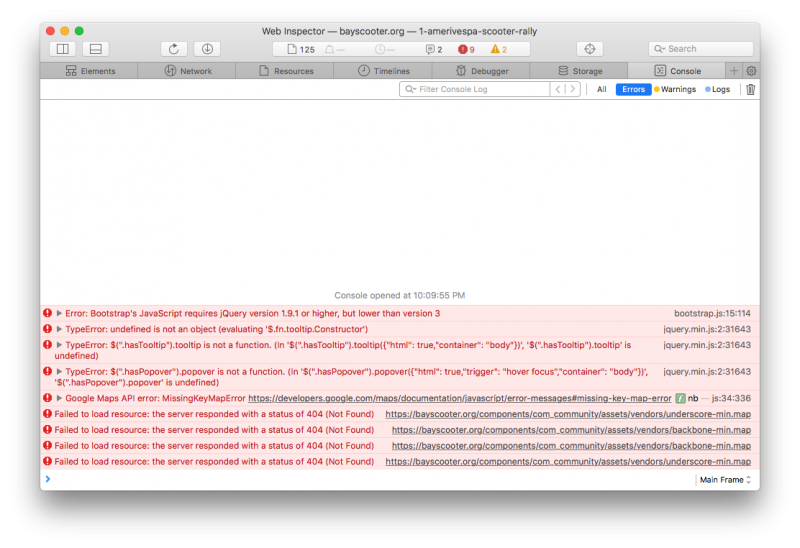The image size is (800, 548).
Task: Click the 125 resources count indicator
Action: tap(301, 49)
